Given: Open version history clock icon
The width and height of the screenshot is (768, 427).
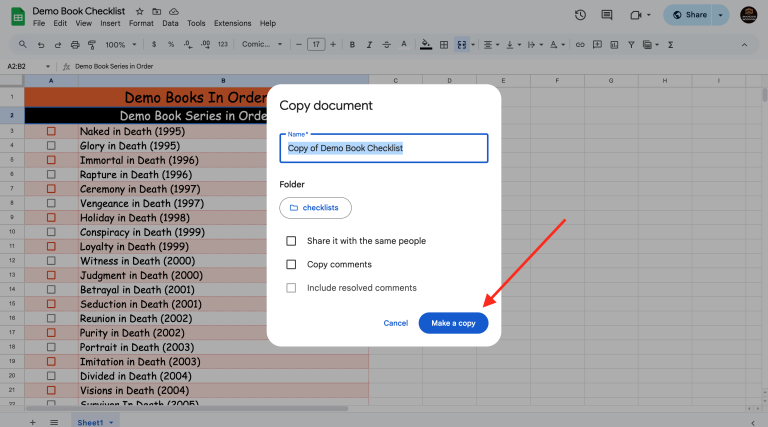Looking at the screenshot, I should tap(581, 15).
